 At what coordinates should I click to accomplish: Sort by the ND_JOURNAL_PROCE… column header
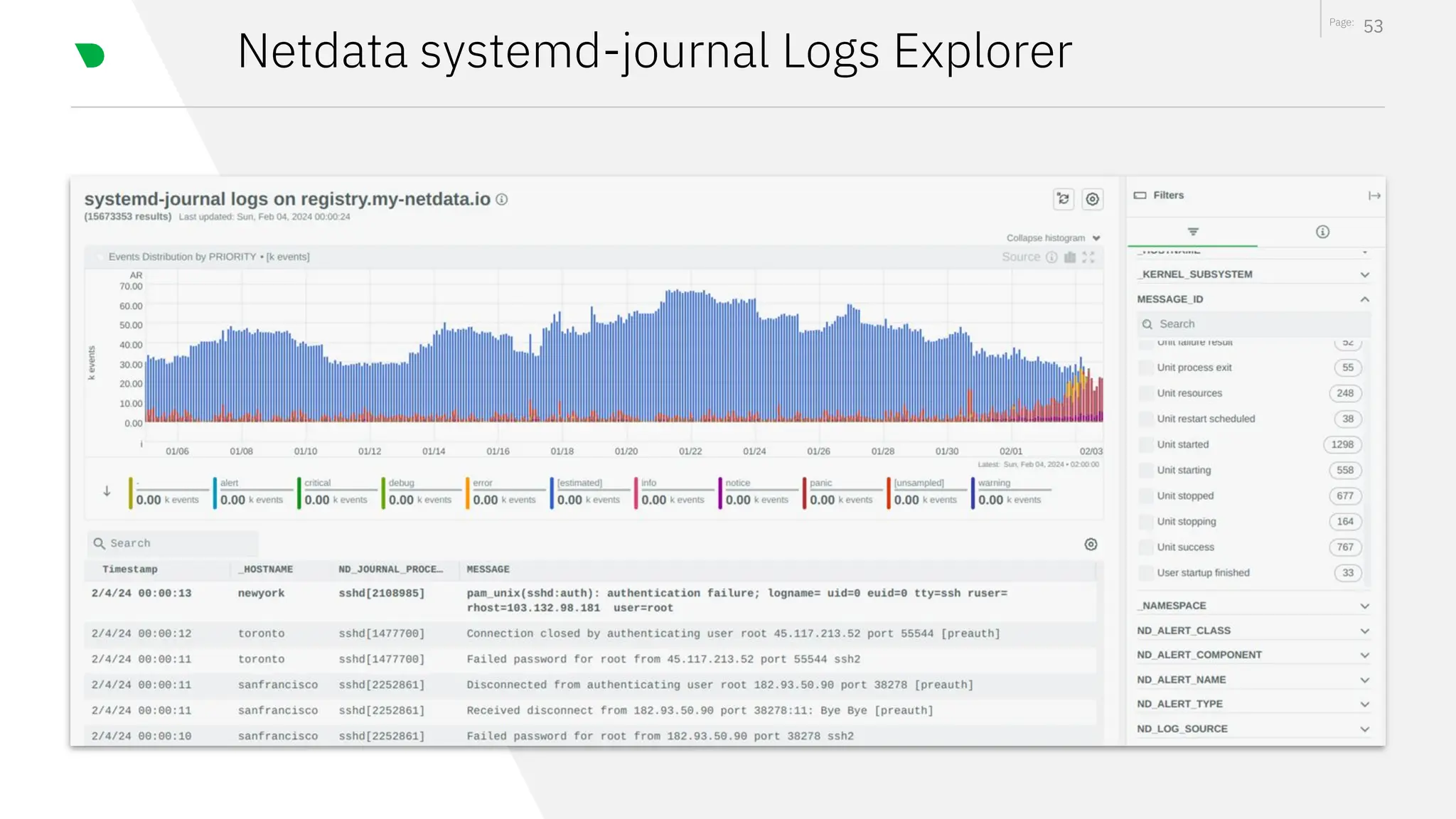click(390, 569)
